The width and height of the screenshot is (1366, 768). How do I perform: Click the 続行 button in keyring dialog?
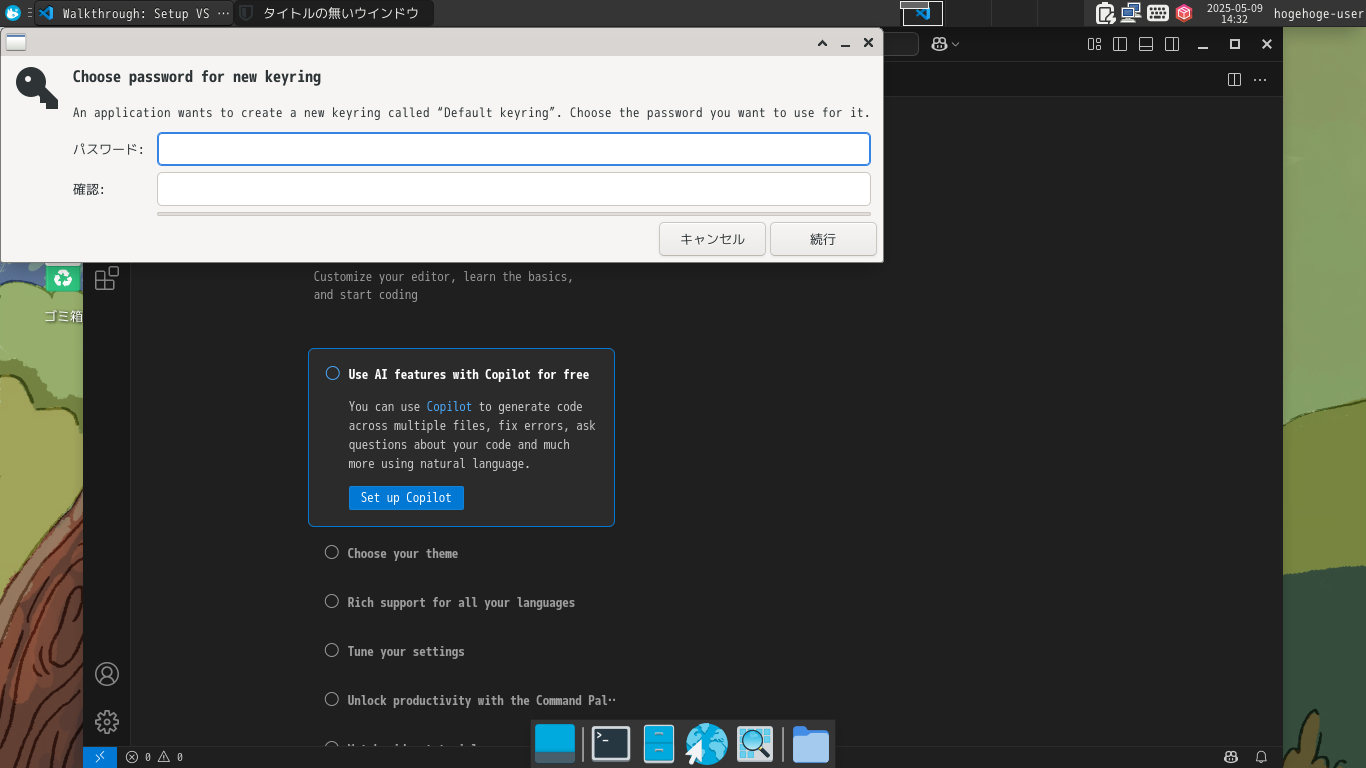(x=823, y=239)
